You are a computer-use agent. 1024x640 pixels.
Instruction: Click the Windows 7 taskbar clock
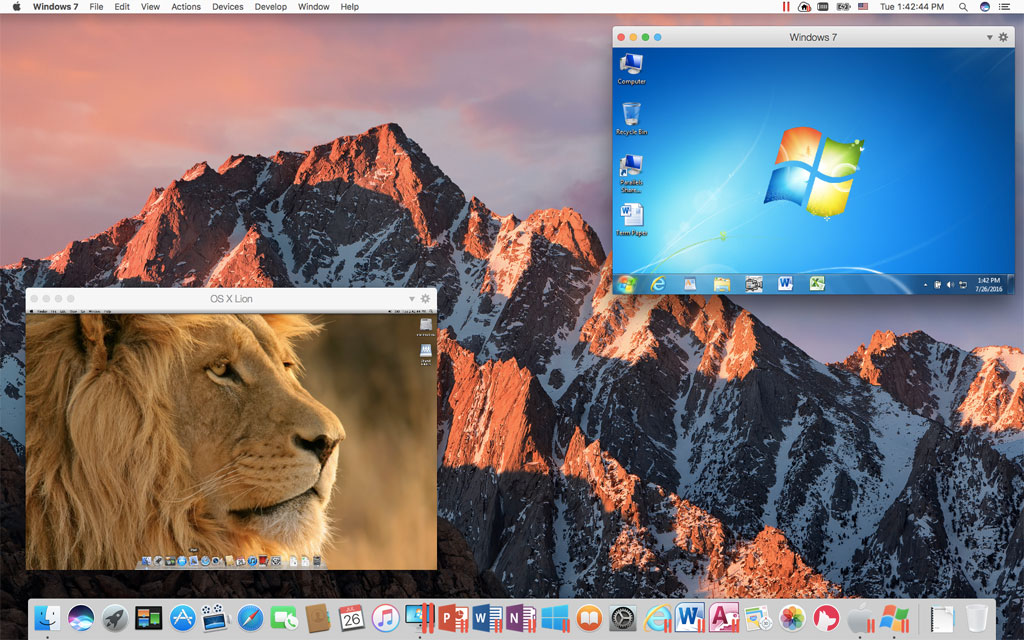pos(988,284)
